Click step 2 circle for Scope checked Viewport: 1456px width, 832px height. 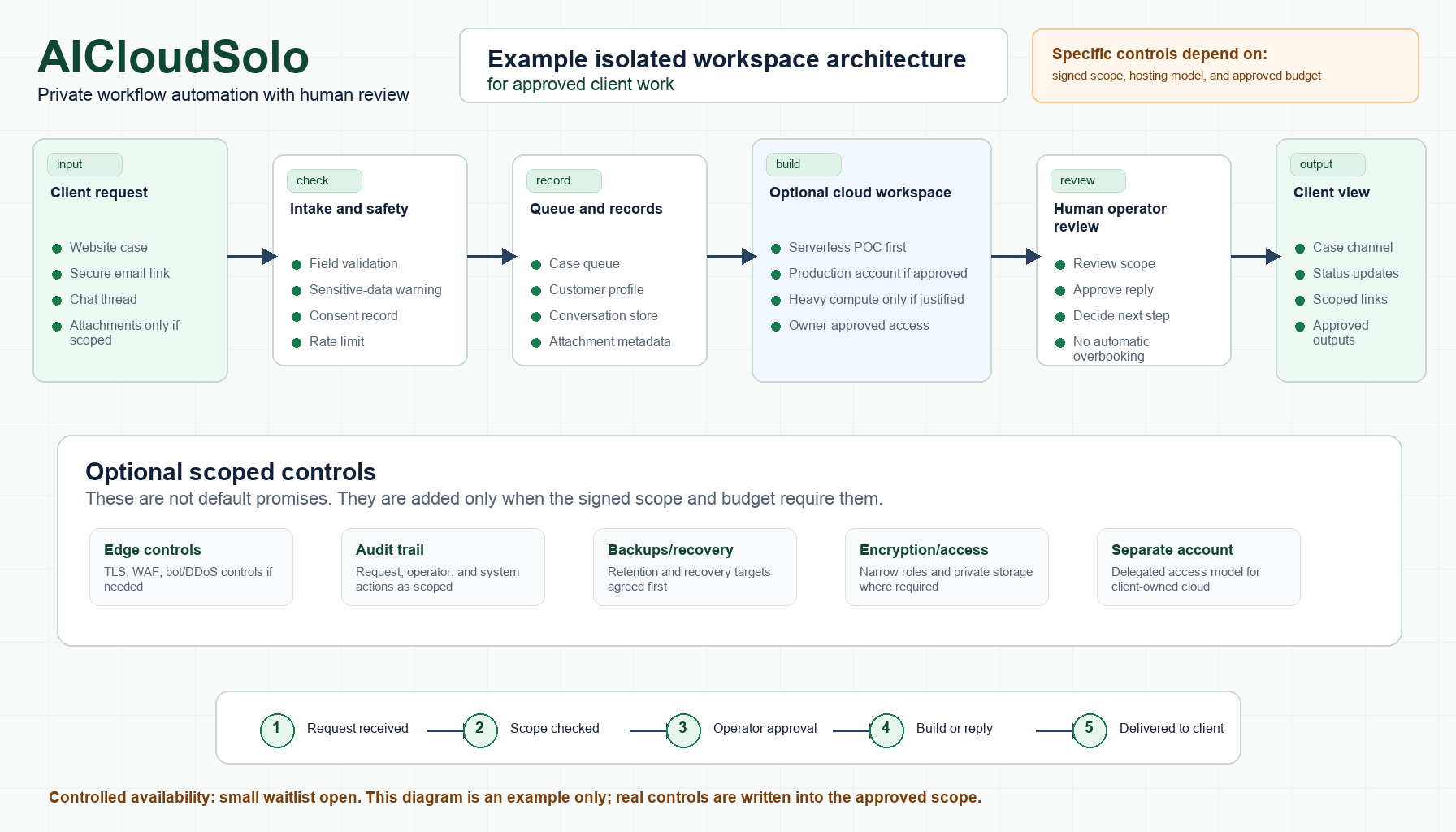click(480, 730)
